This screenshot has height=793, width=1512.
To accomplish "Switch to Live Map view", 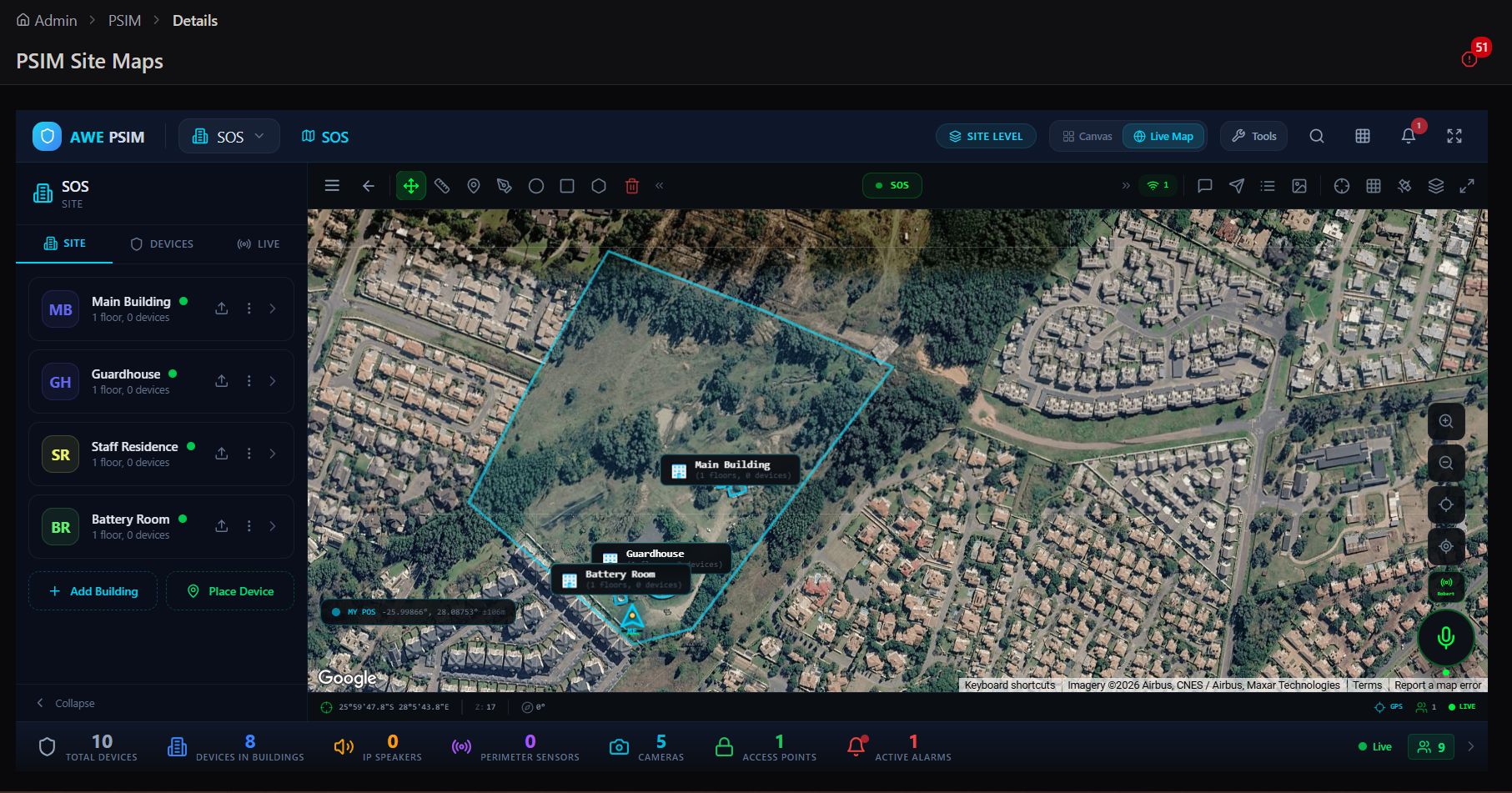I will (x=1163, y=136).
